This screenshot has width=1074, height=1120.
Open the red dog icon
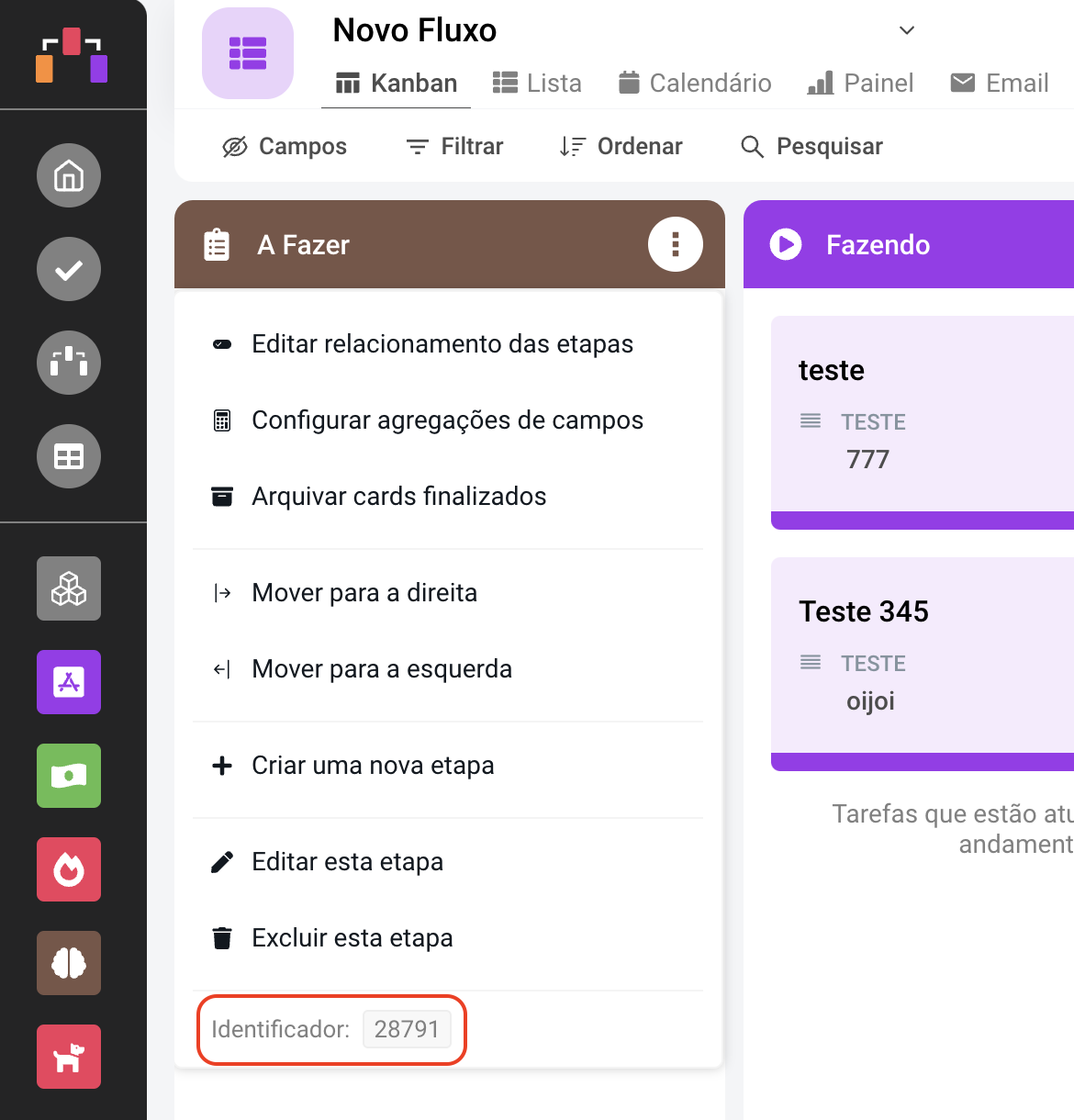pyautogui.click(x=69, y=1057)
